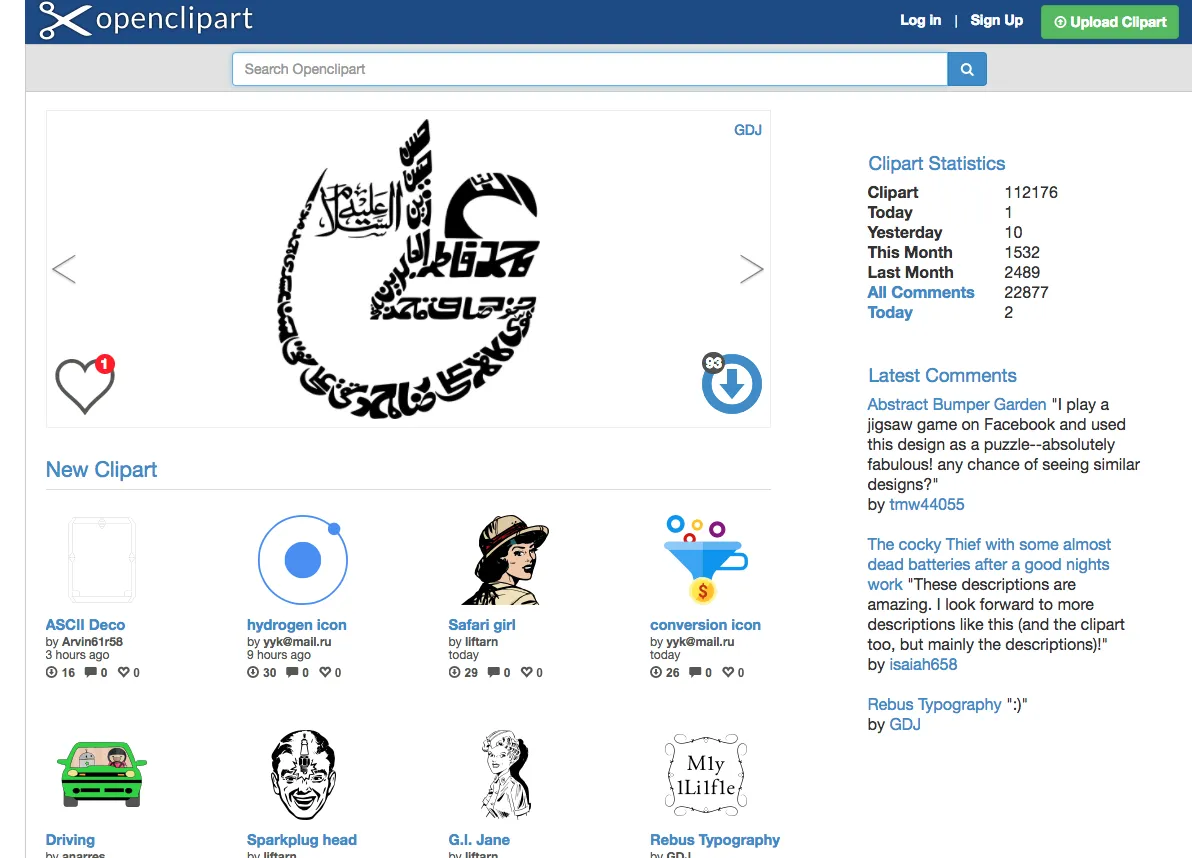The image size is (1192, 858).
Task: Open the conversion icon funnel thumbnail
Action: pos(705,560)
